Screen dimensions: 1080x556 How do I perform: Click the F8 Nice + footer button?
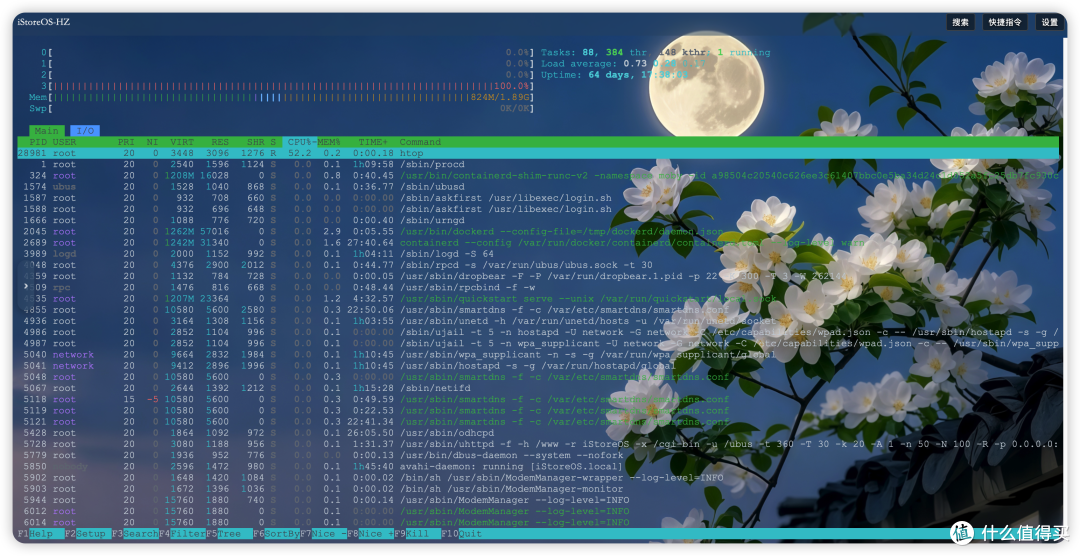pos(371,534)
